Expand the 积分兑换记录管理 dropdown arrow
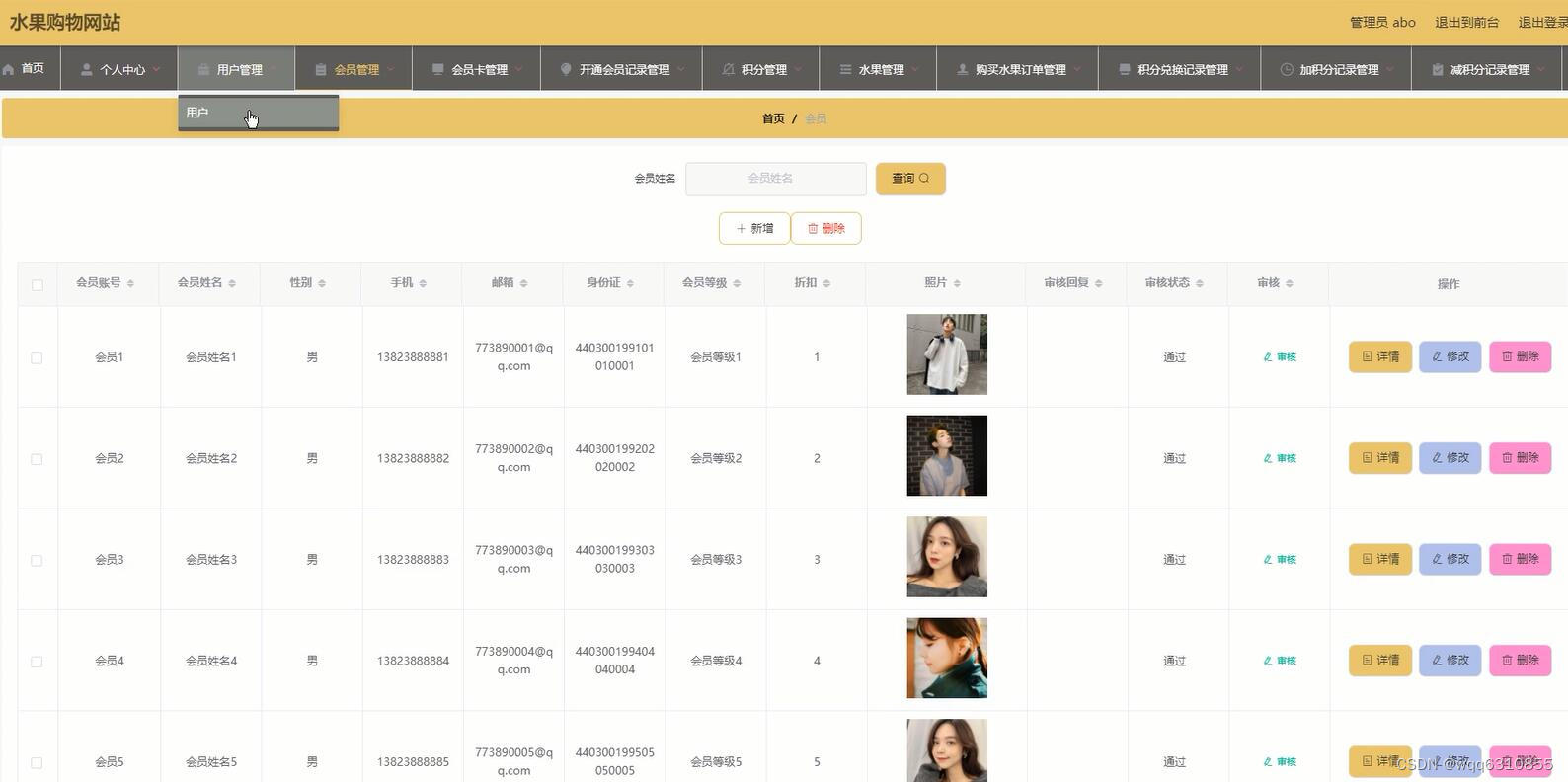Screen dimensions: 1568x782 point(1239,69)
